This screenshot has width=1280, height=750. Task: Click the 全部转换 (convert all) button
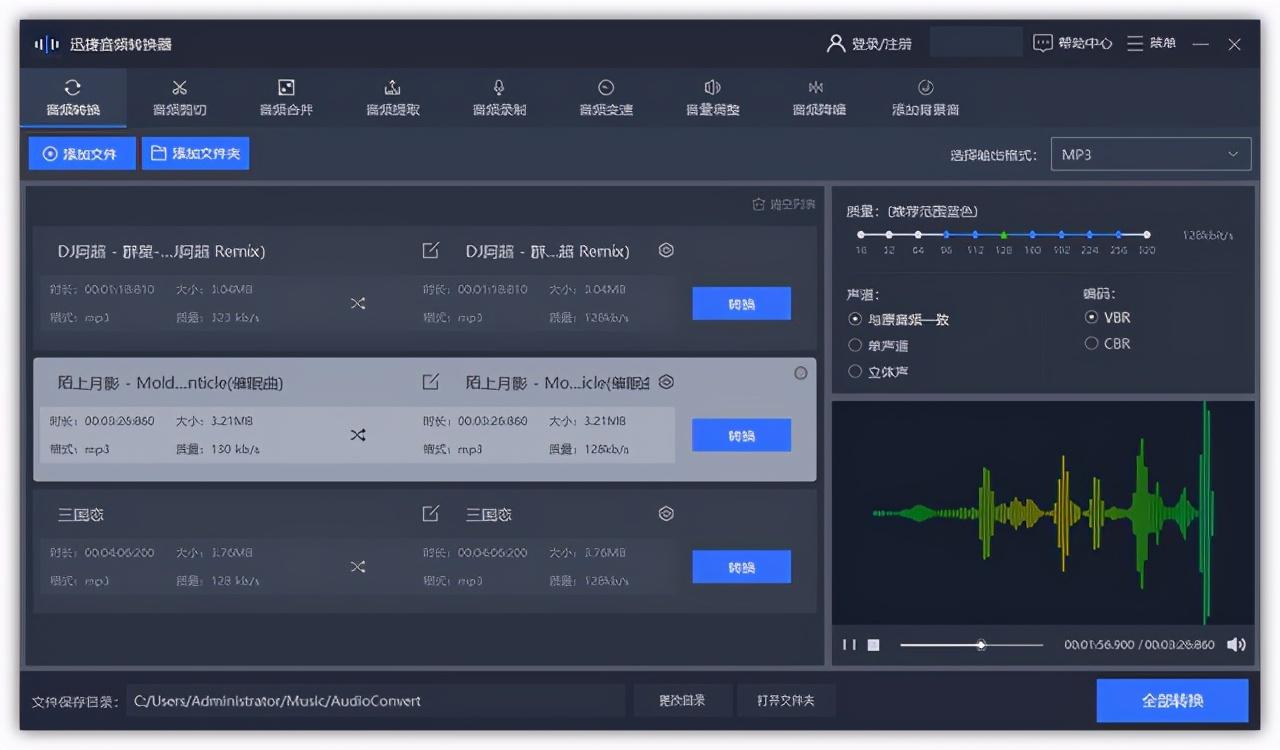[x=1173, y=700]
